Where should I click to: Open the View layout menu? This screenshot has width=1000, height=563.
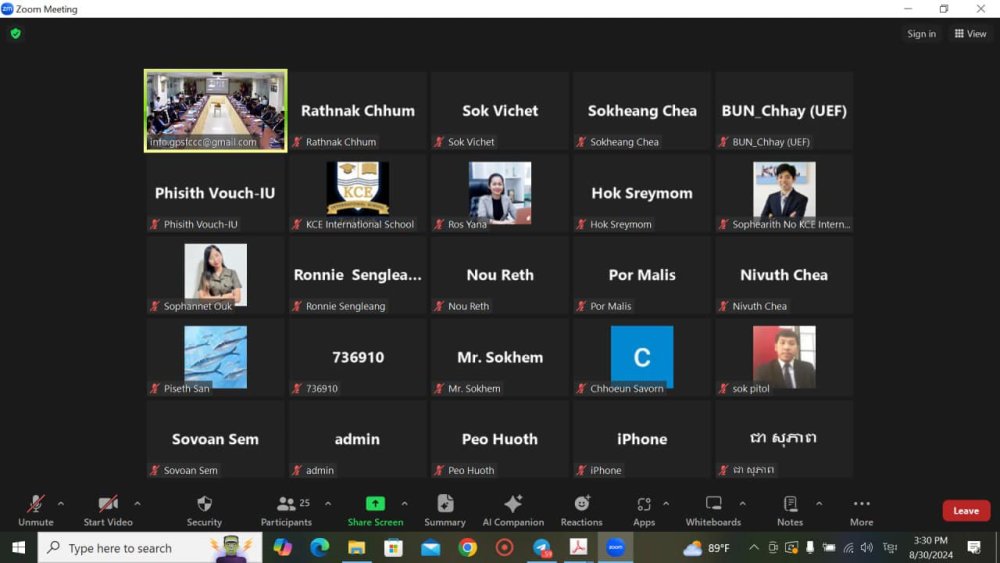tap(970, 33)
